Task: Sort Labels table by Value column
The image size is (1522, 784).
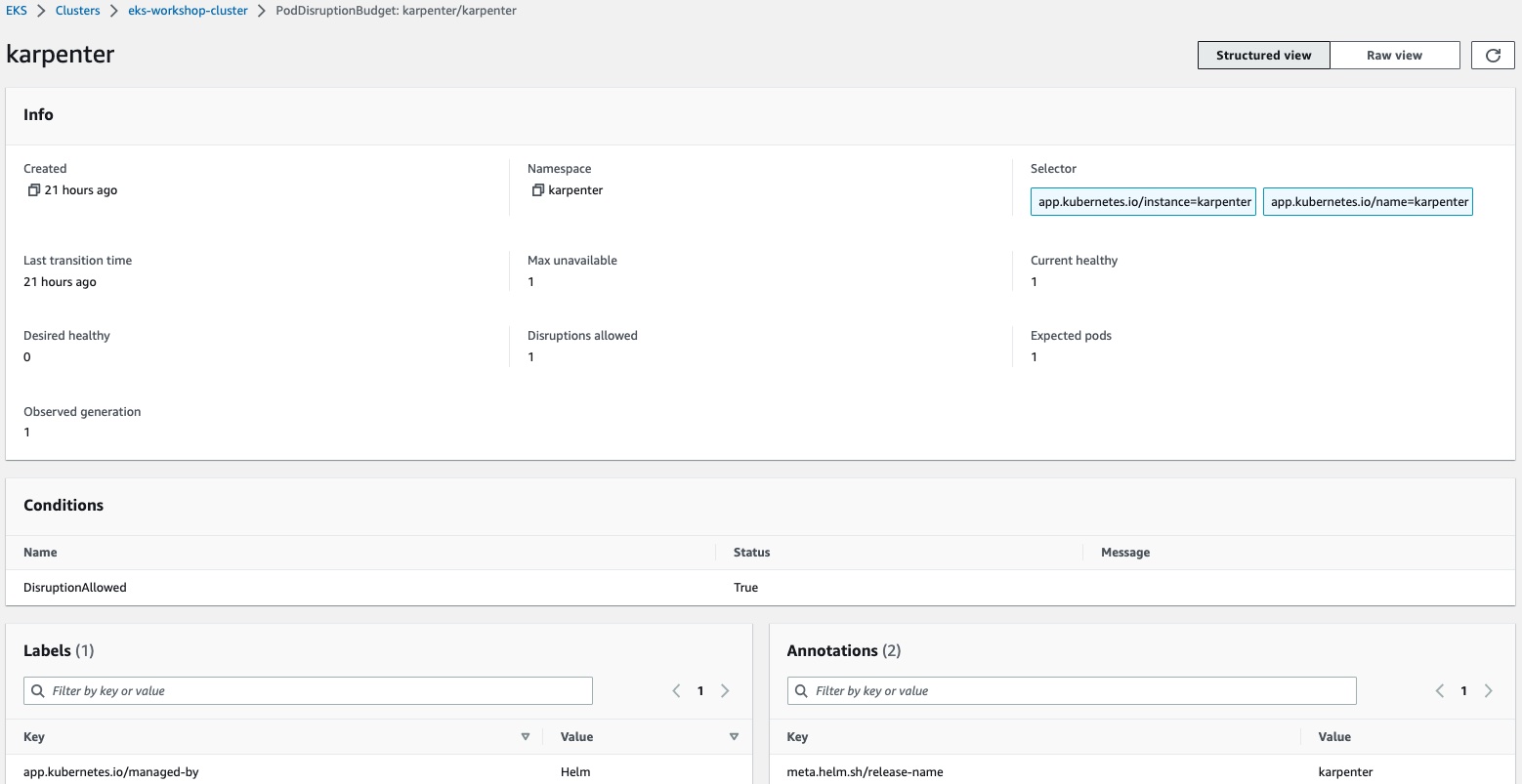Action: (x=734, y=737)
